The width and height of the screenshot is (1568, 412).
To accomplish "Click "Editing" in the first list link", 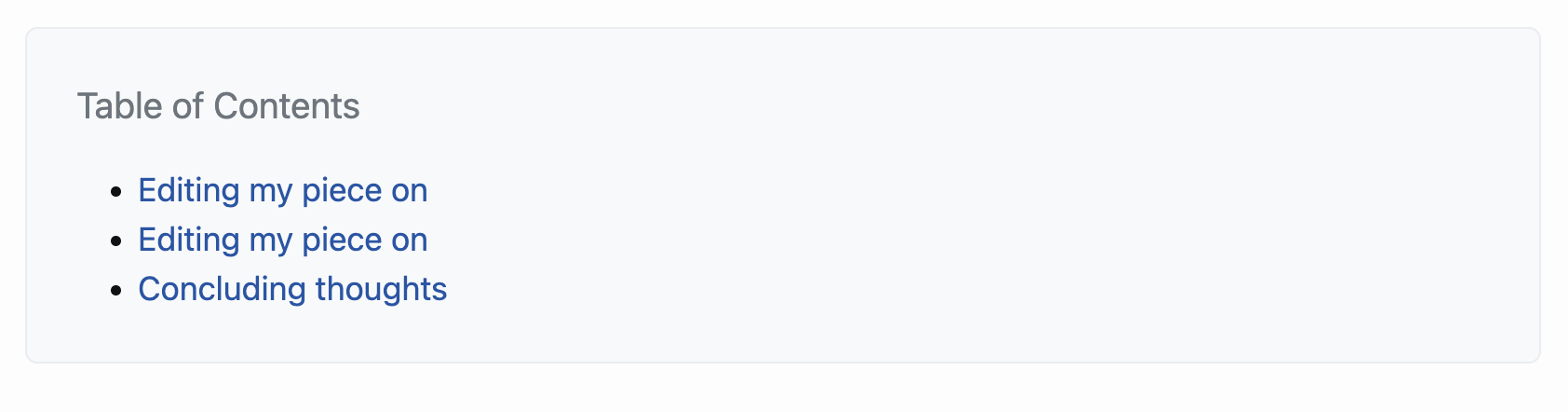I will [x=189, y=191].
